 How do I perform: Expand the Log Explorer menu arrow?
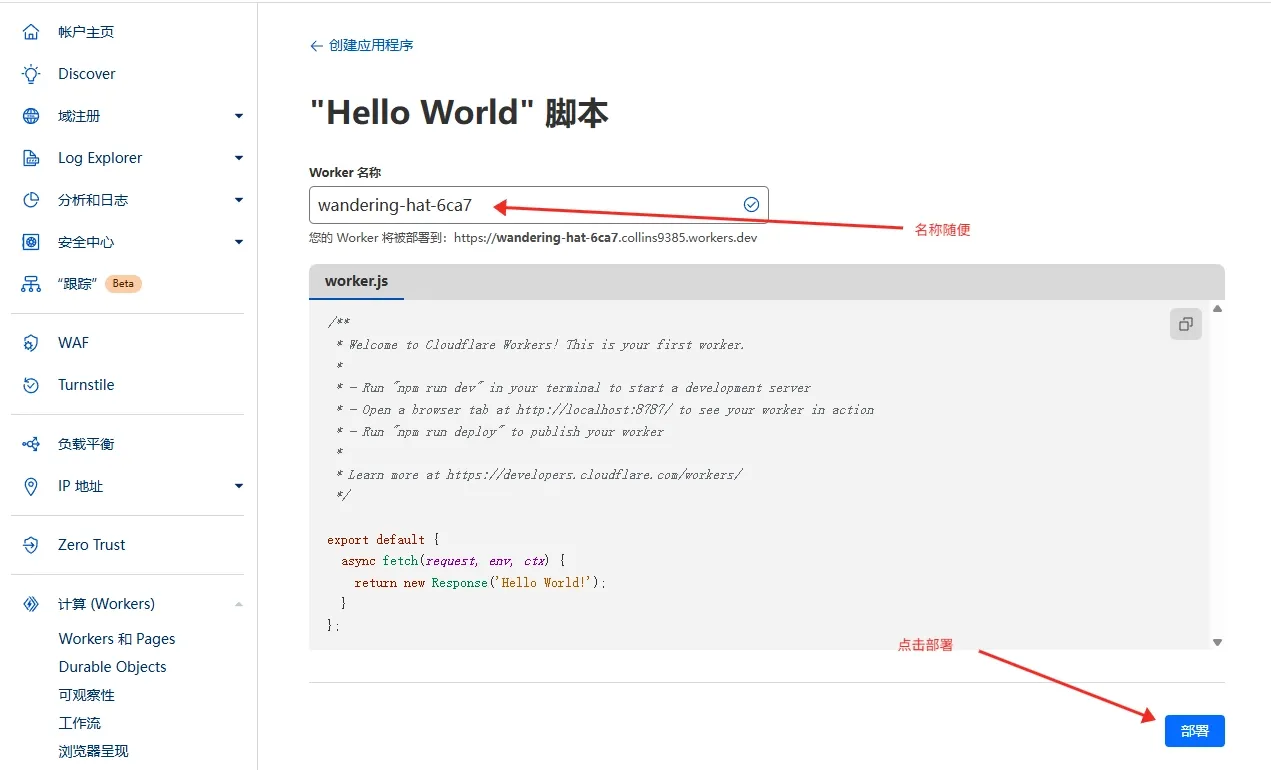[x=239, y=158]
